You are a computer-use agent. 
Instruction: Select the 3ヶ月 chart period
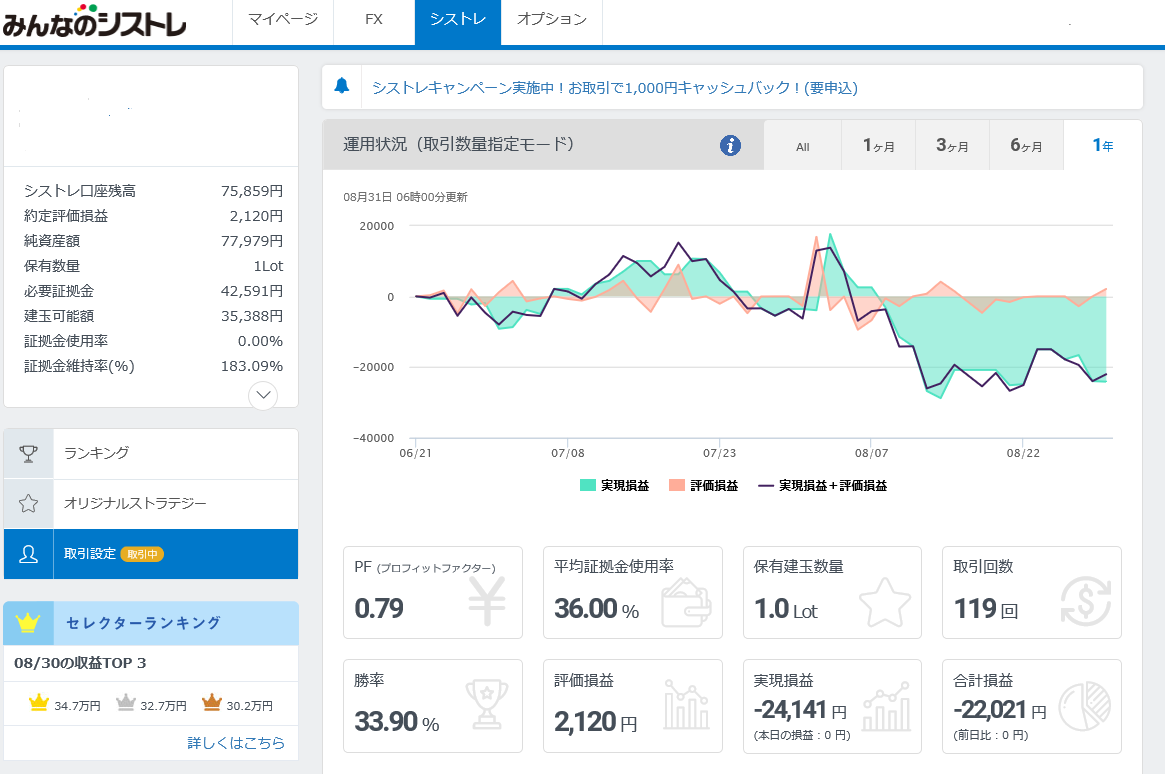tap(952, 146)
